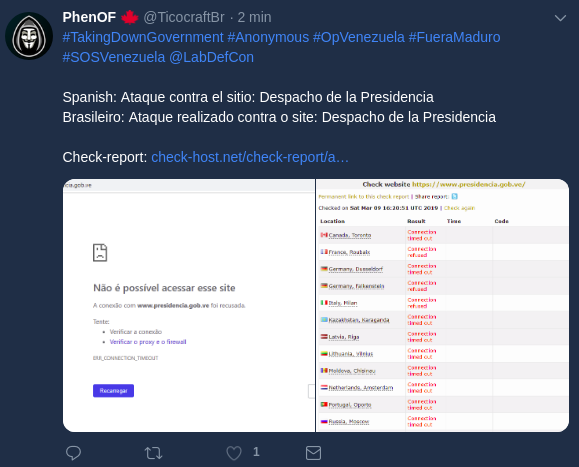Expand the tweet options chevron menu

click(560, 18)
